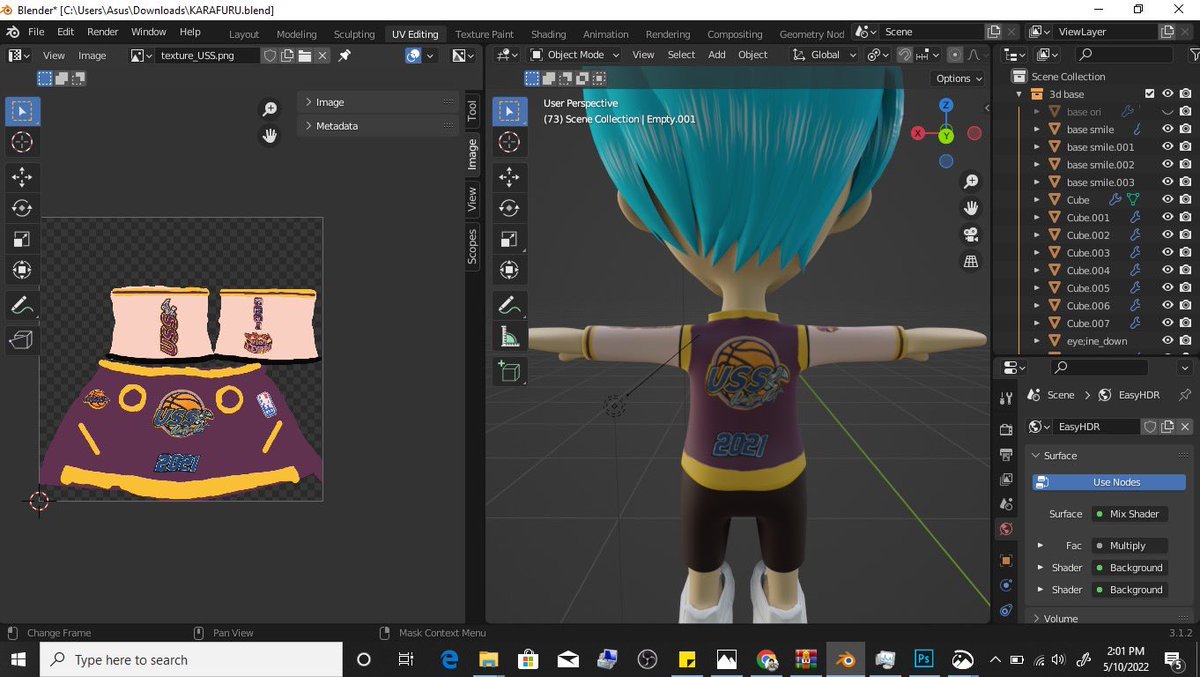Toggle visibility of Cube.007
Viewport: 1200px width, 677px height.
click(x=1167, y=323)
